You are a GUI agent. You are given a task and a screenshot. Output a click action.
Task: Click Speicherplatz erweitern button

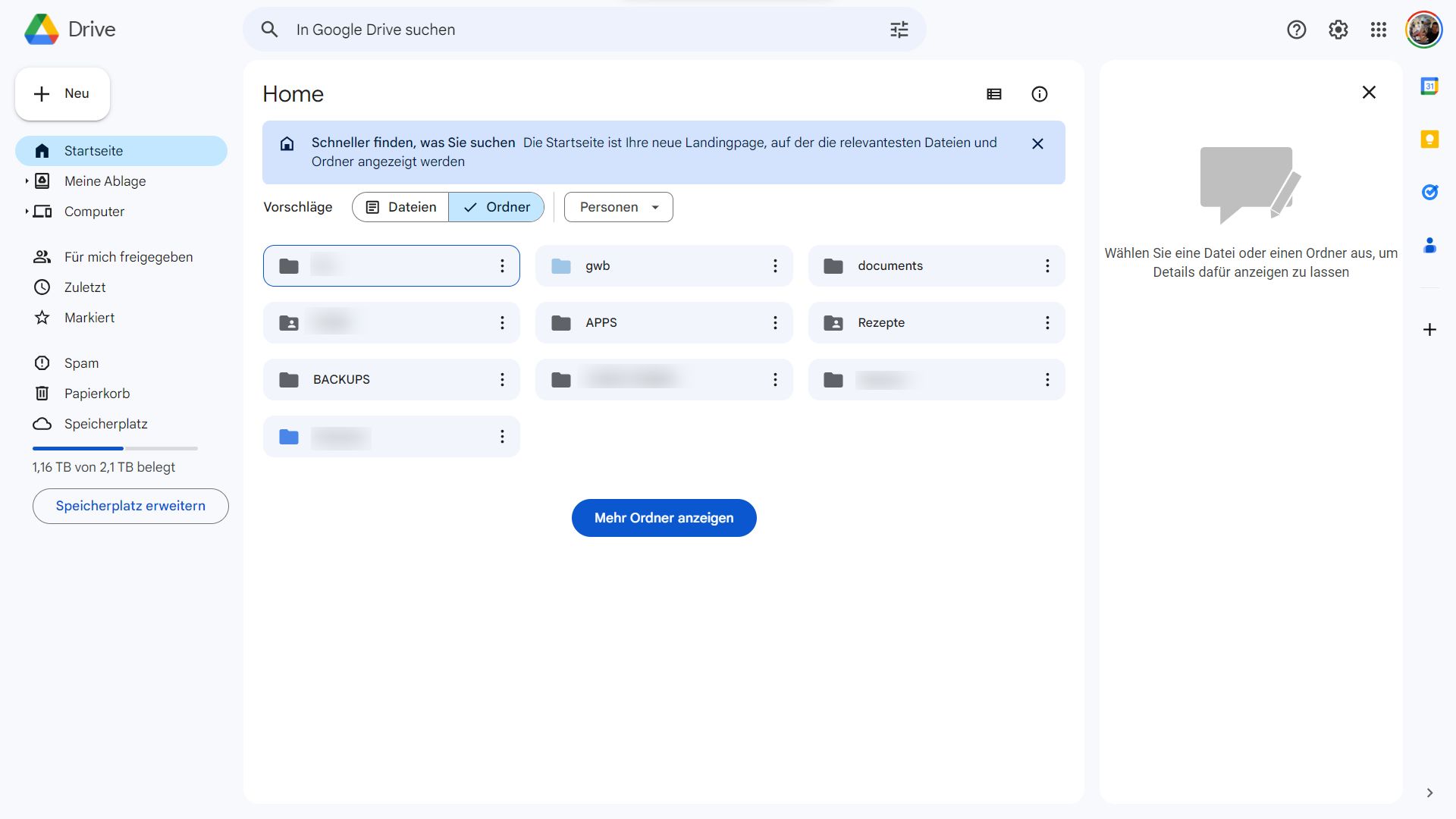pos(130,506)
